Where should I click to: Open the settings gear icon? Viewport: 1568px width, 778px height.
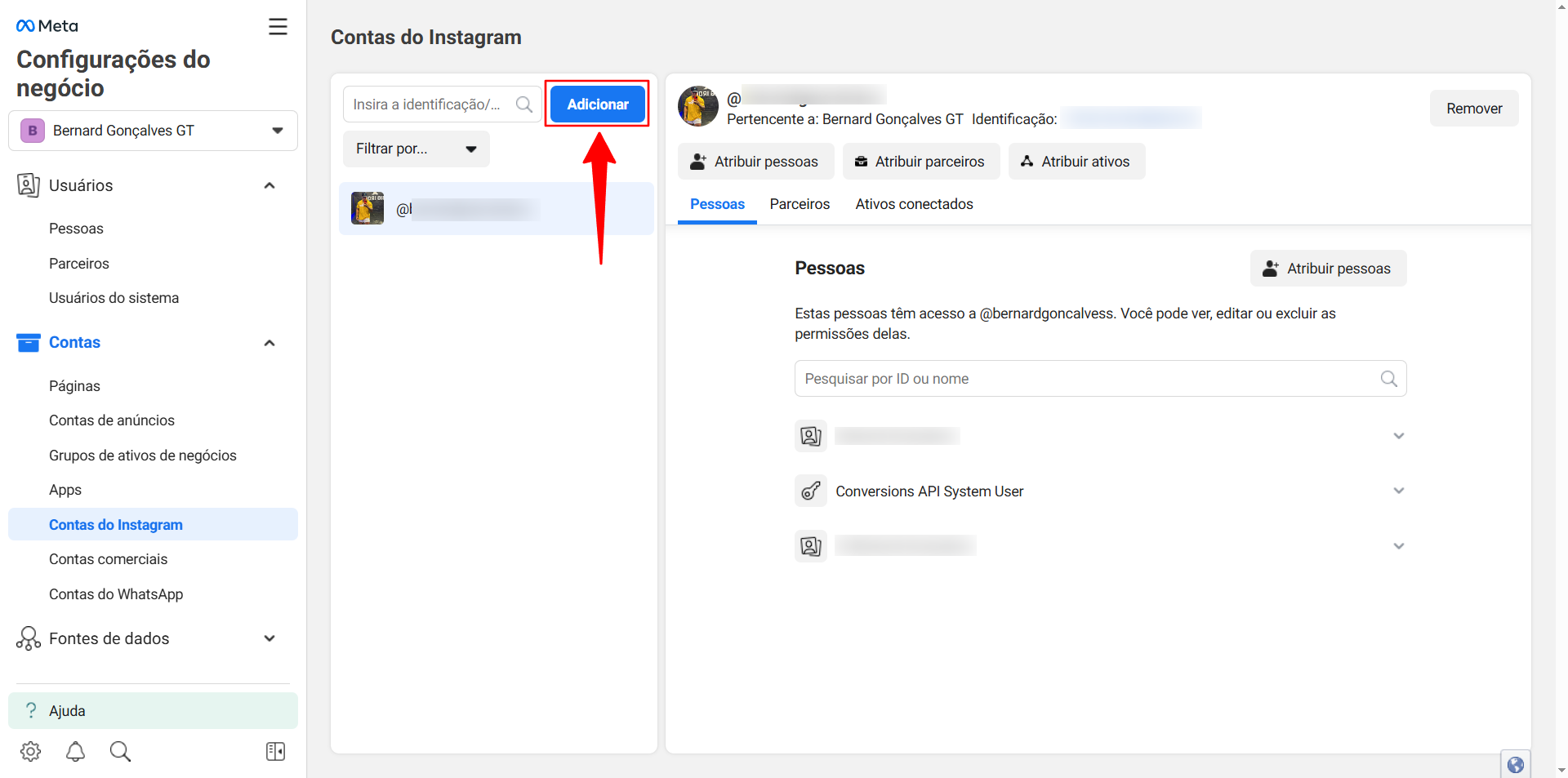pos(31,751)
